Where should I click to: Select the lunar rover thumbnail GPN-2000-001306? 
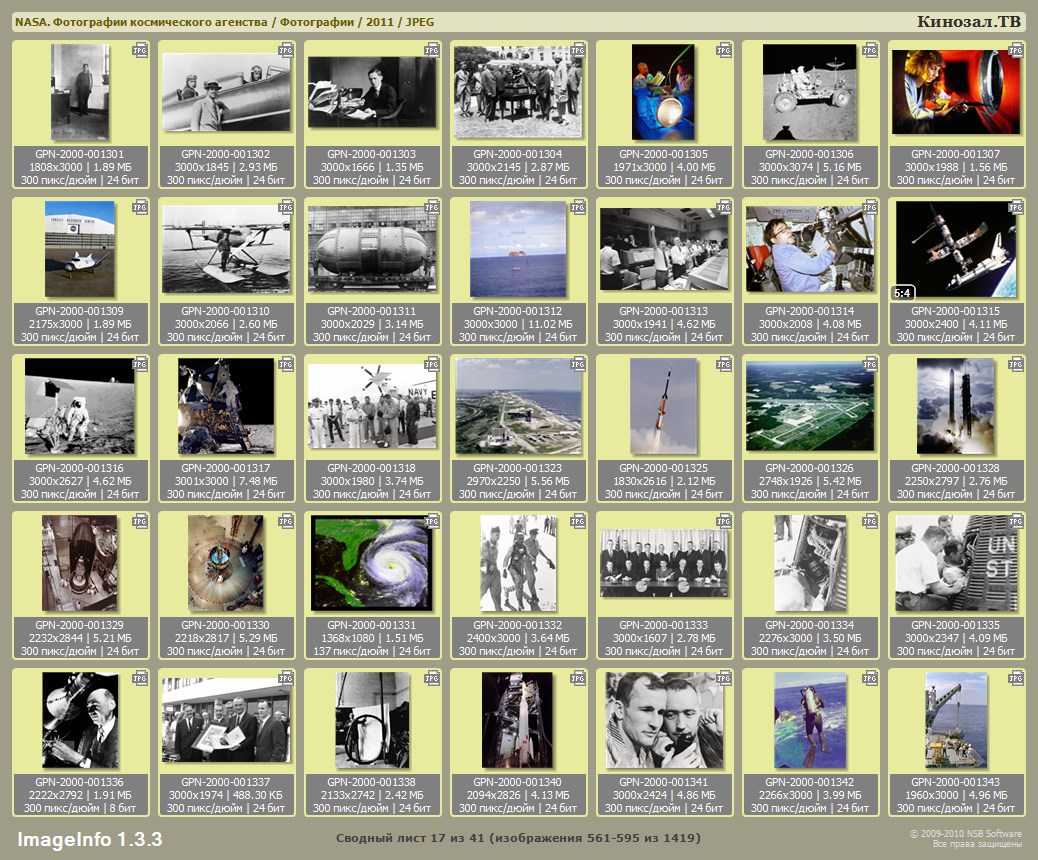(x=809, y=92)
